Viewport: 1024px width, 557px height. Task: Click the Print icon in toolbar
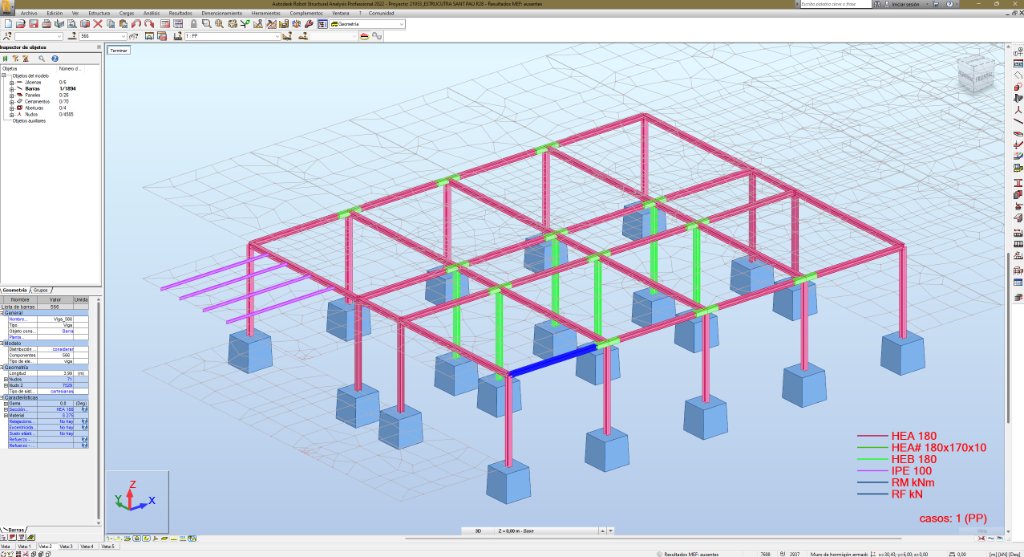(46, 24)
